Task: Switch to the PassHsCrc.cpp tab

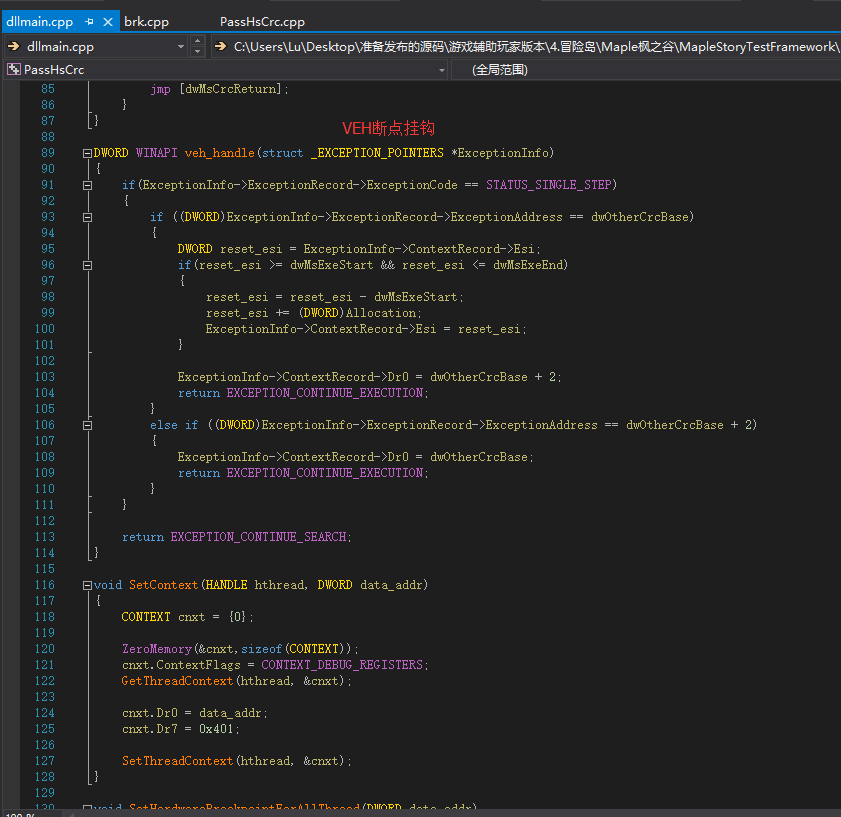Action: [262, 22]
